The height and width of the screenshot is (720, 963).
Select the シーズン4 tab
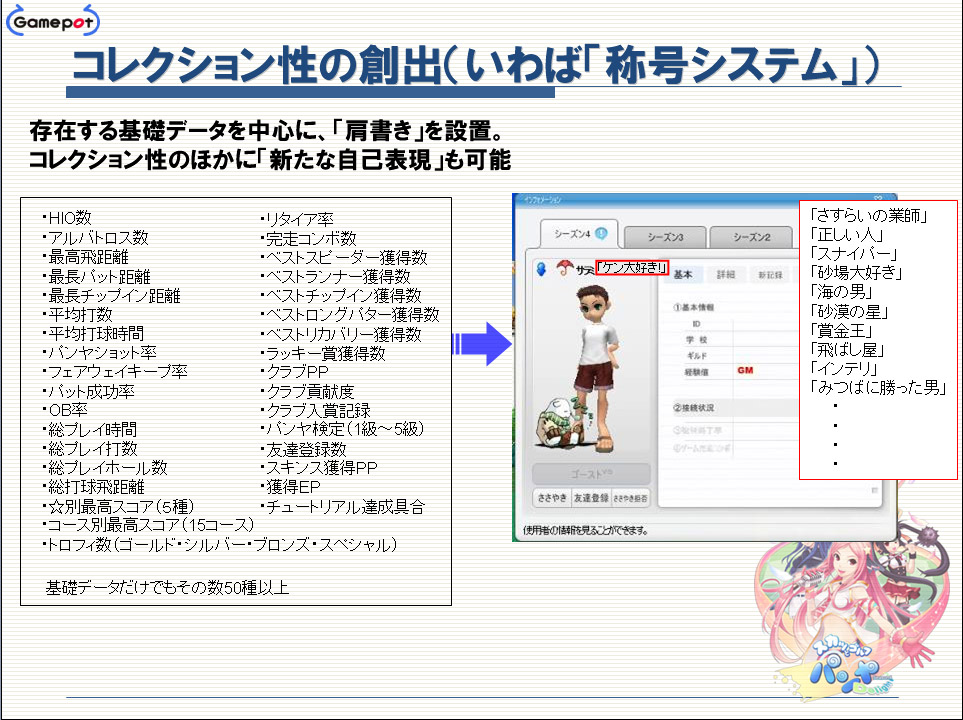(x=573, y=234)
